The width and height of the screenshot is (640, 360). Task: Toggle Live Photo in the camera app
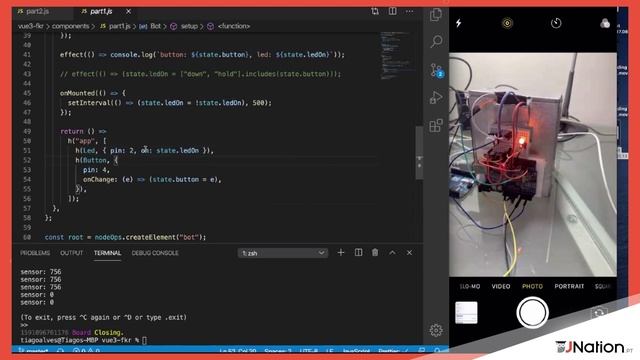(x=507, y=23)
